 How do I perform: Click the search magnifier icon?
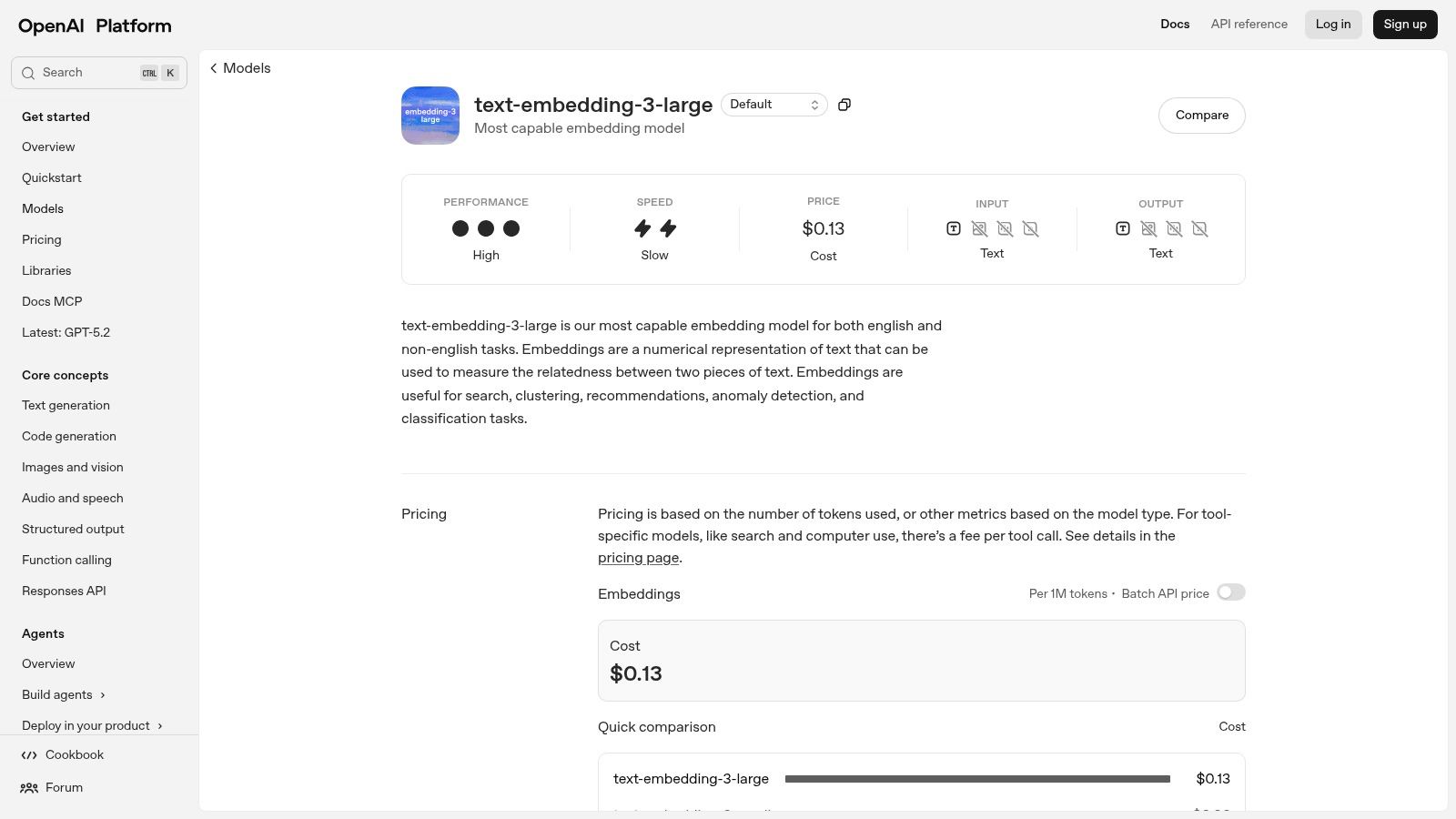click(x=28, y=73)
